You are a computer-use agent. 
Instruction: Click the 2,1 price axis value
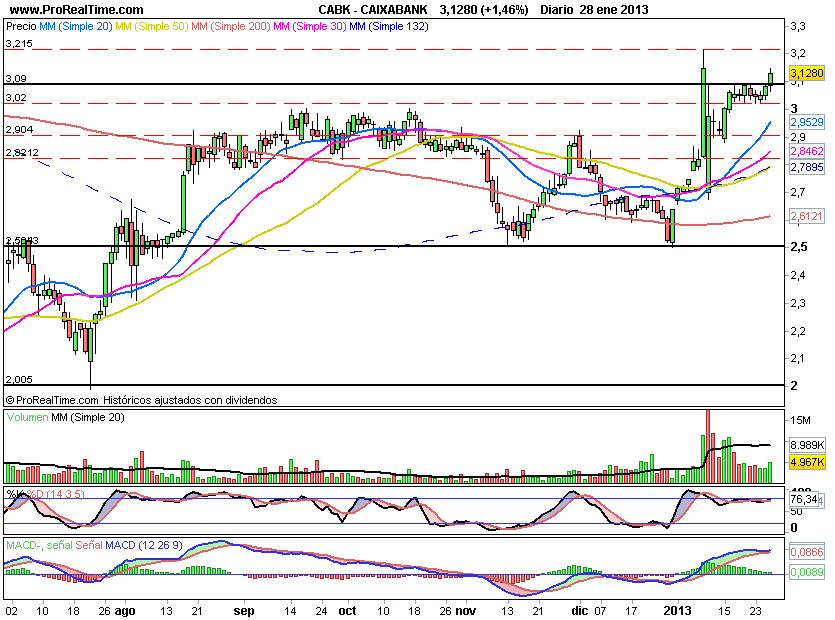[798, 358]
